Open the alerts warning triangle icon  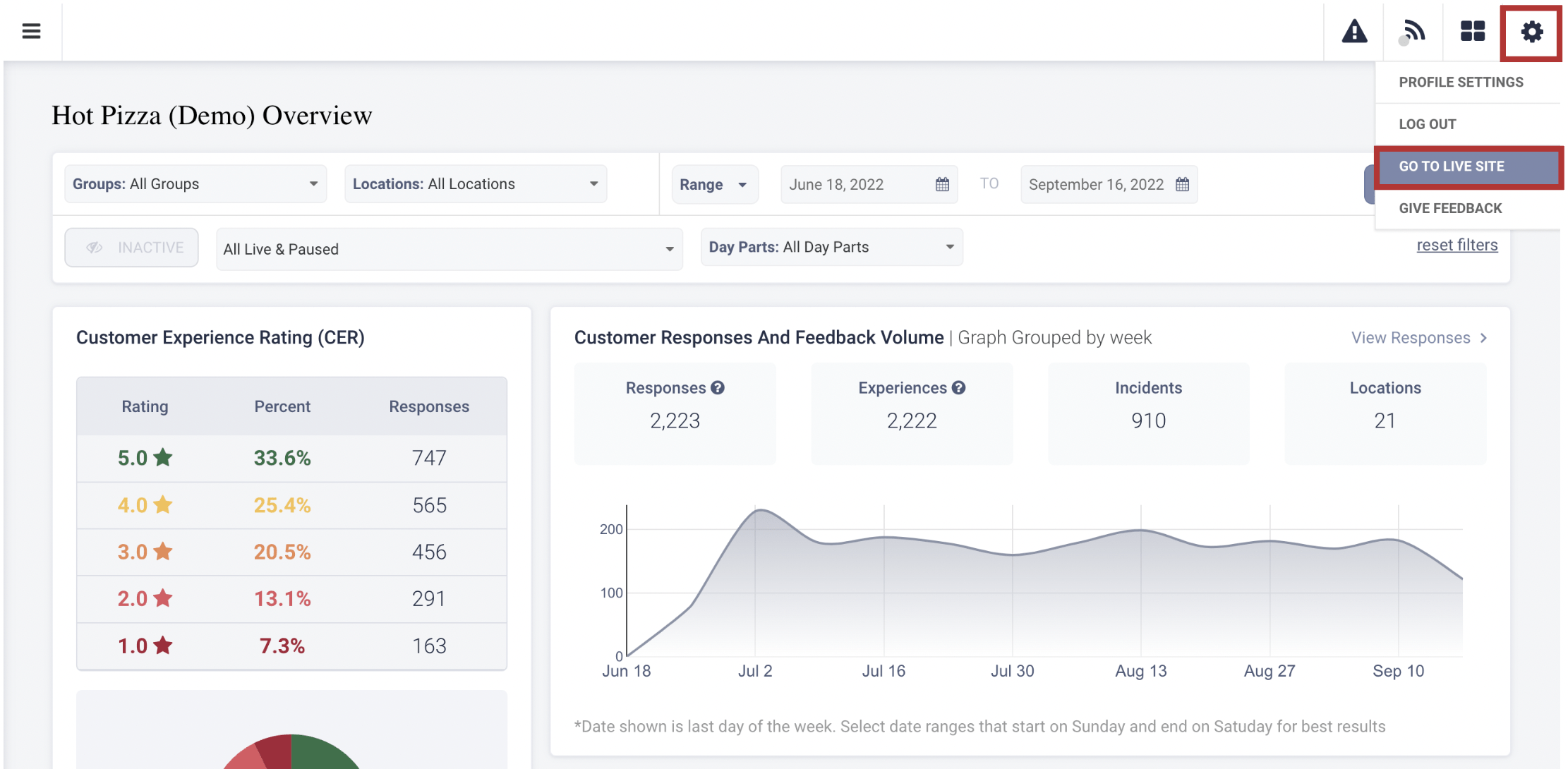pyautogui.click(x=1354, y=32)
